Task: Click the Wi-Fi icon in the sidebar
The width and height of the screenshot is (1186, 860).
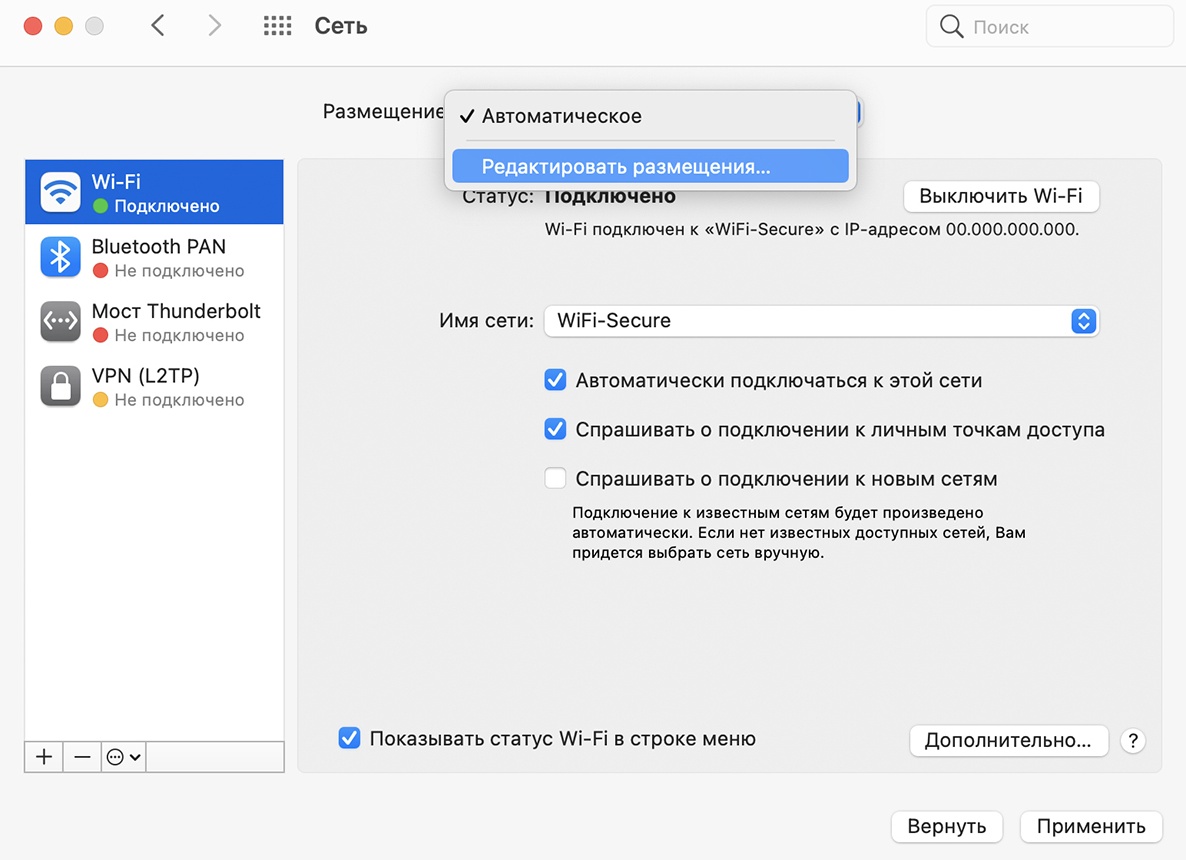Action: point(61,192)
